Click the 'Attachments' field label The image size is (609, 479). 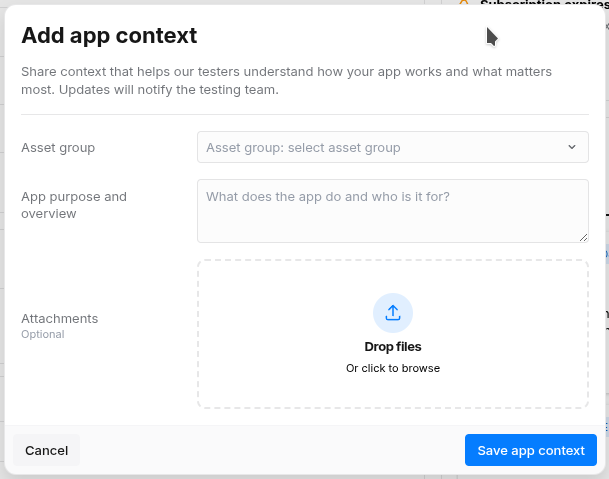click(59, 319)
